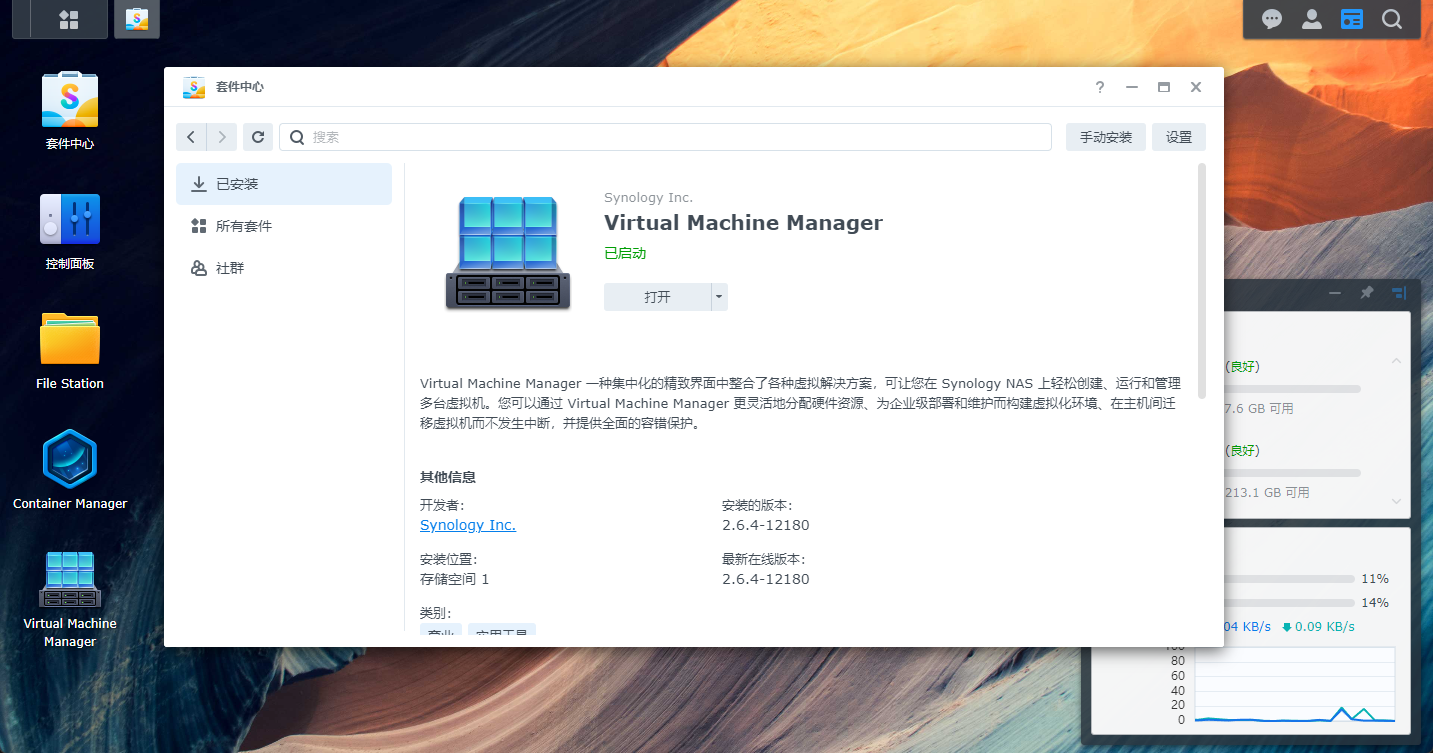Open Container Manager desktop shortcut
This screenshot has width=1433, height=753.
(x=70, y=470)
